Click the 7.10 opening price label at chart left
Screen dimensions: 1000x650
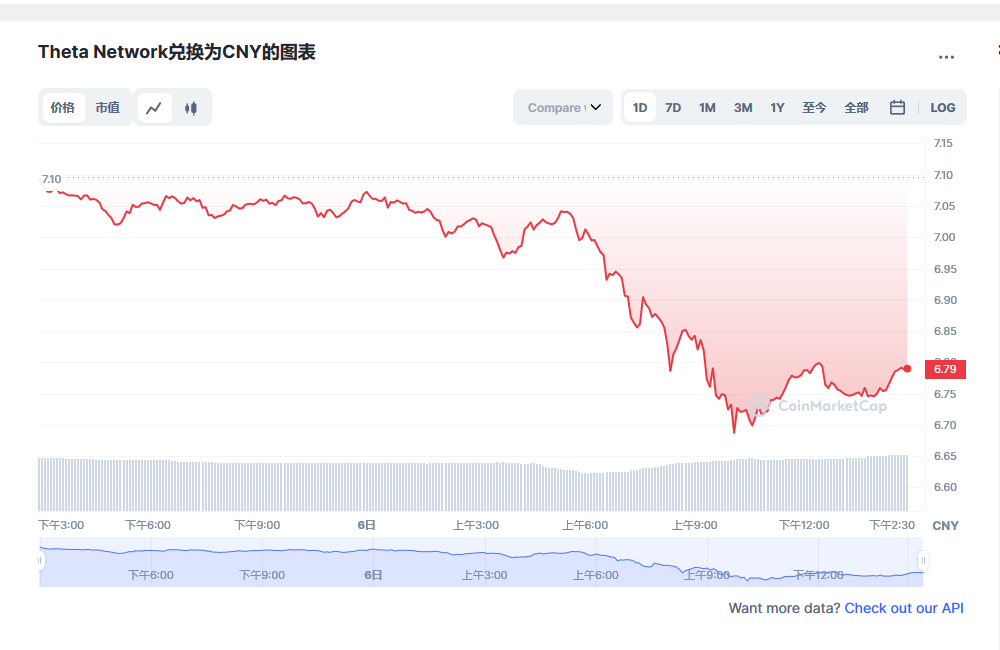pyautogui.click(x=52, y=179)
